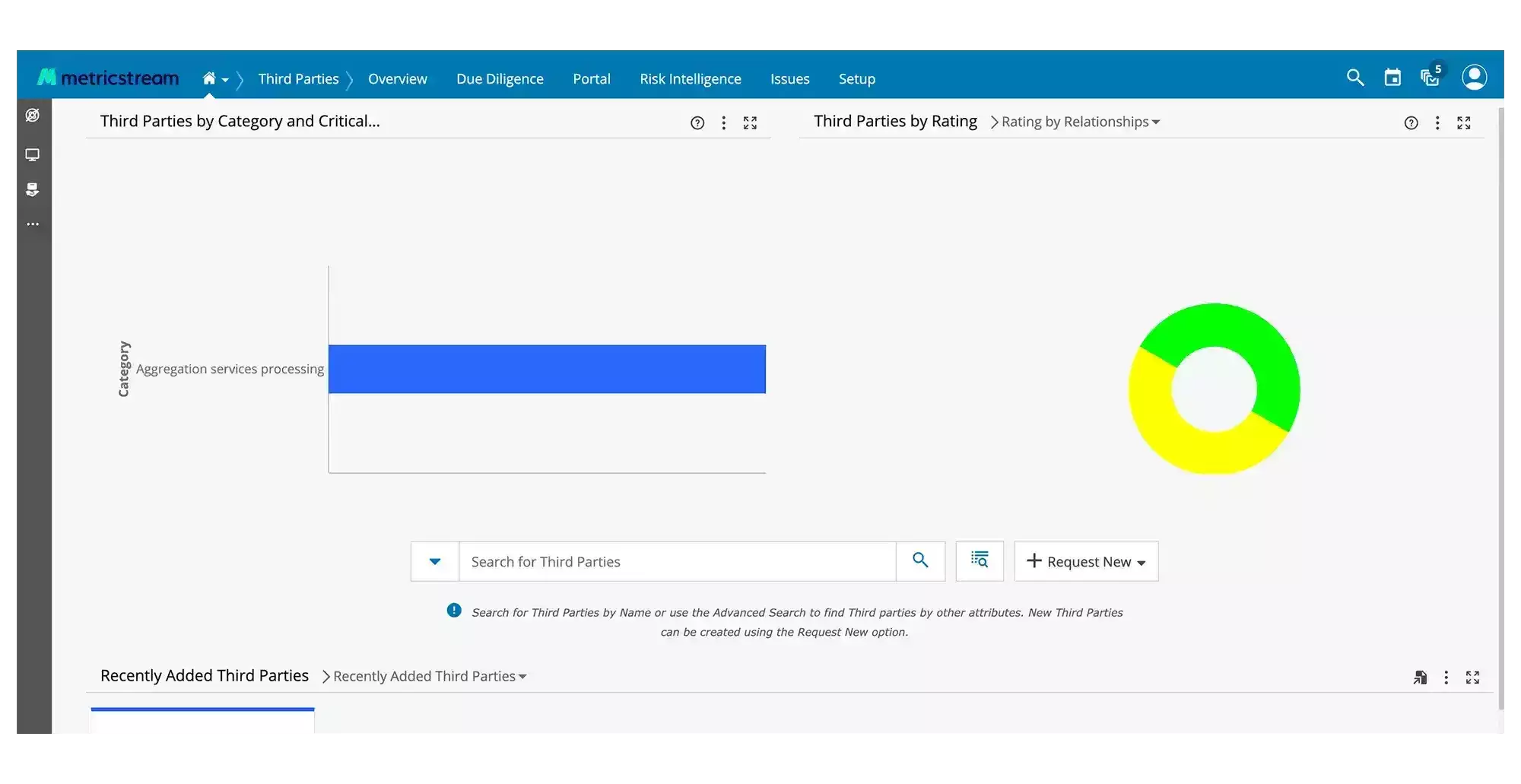Open the home icon in navigation bar
This screenshot has height=784, width=1521.
(x=209, y=78)
